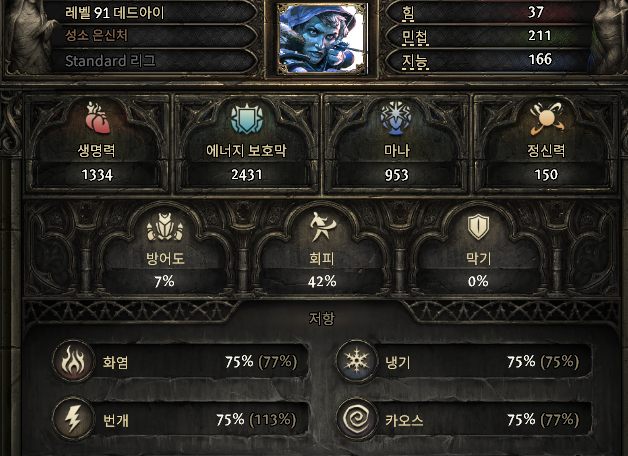Click the 성소 은신처 location row

coord(154,36)
